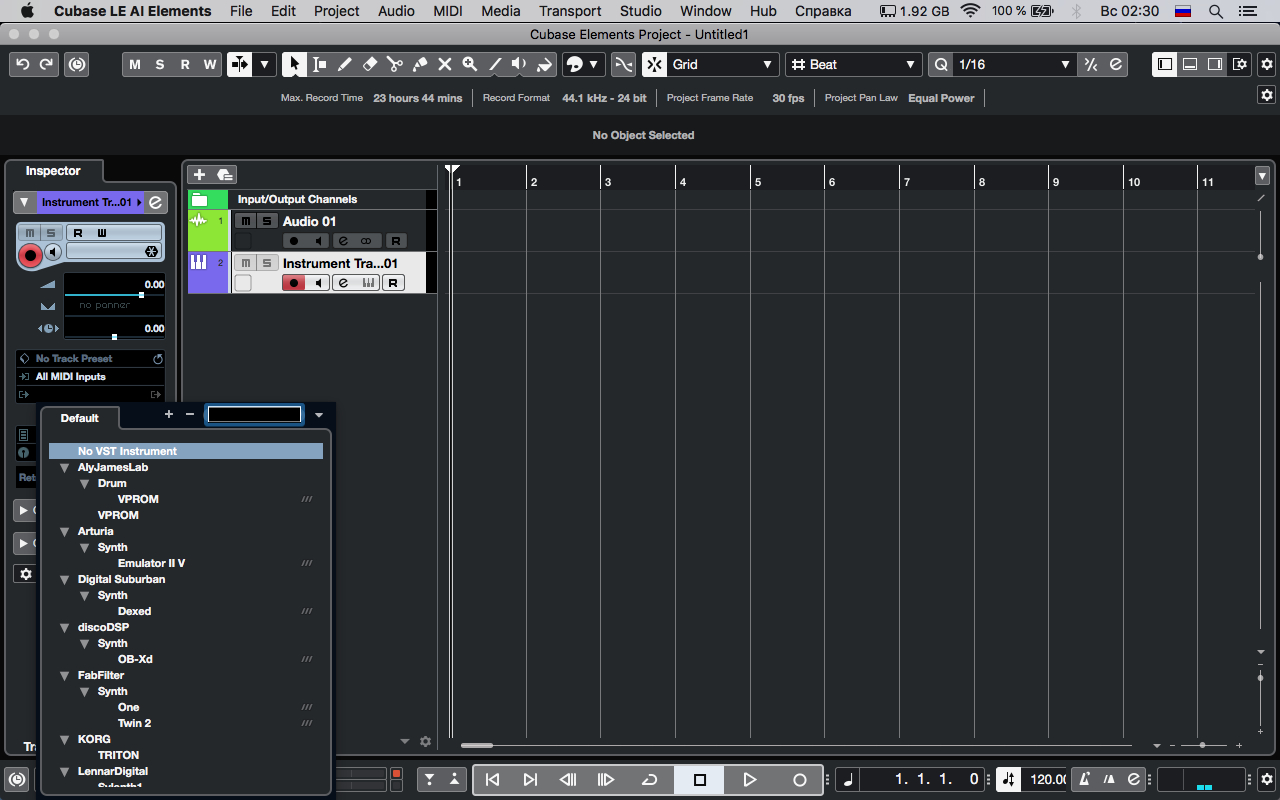1280x800 pixels.
Task: Toggle Mute on the Audio 01 track
Action: [245, 221]
